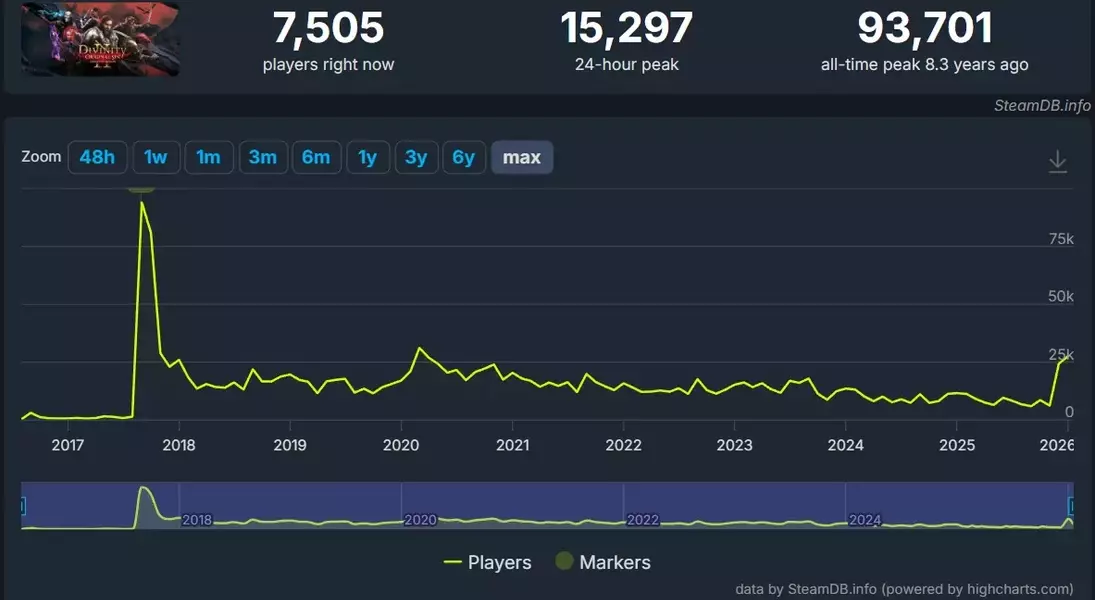
Task: Click the active max zoom button
Action: click(521, 157)
